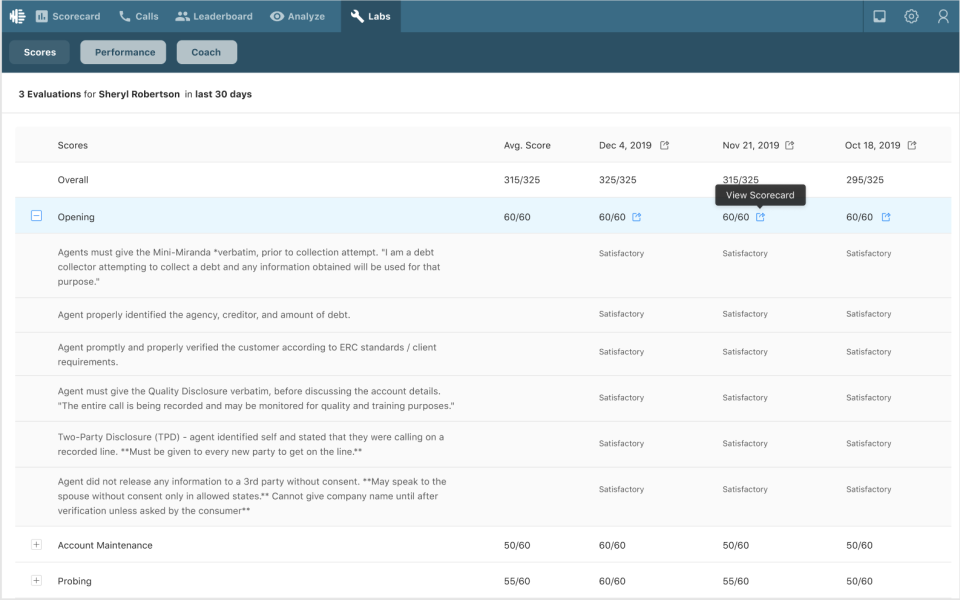
Task: Click the ERC standards verification criterion text
Action: click(247, 354)
